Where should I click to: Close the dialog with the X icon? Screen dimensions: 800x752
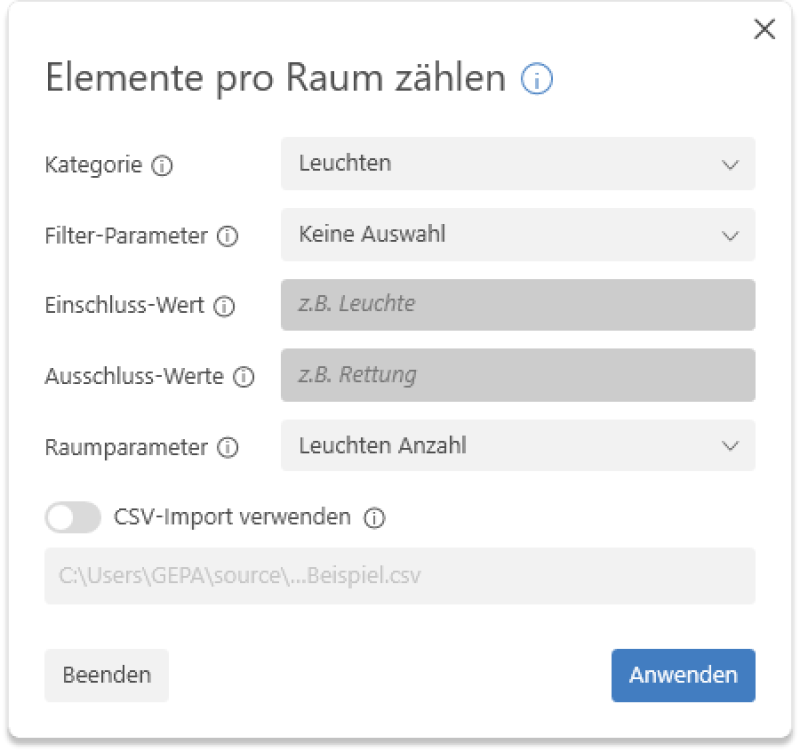coord(764,30)
